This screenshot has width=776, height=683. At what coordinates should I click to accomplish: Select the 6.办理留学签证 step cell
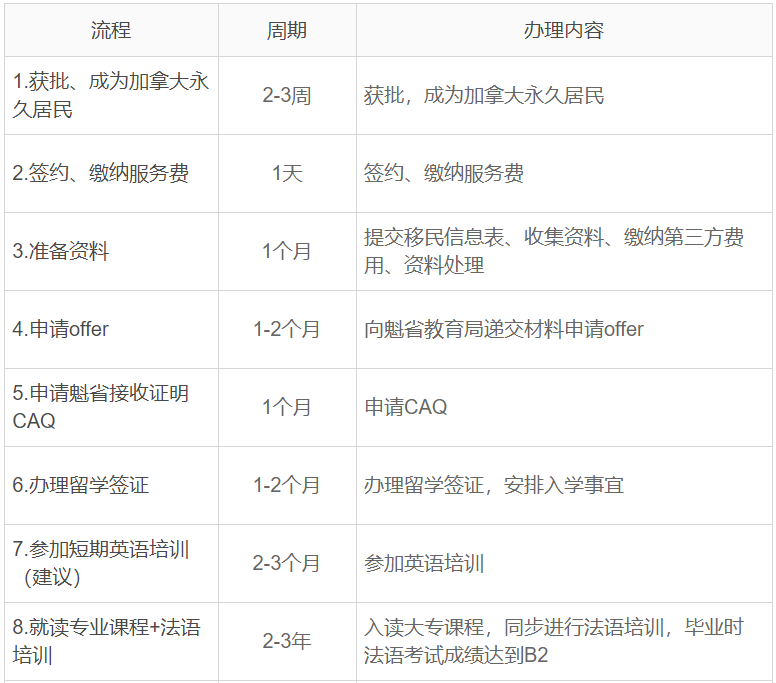coord(81,485)
